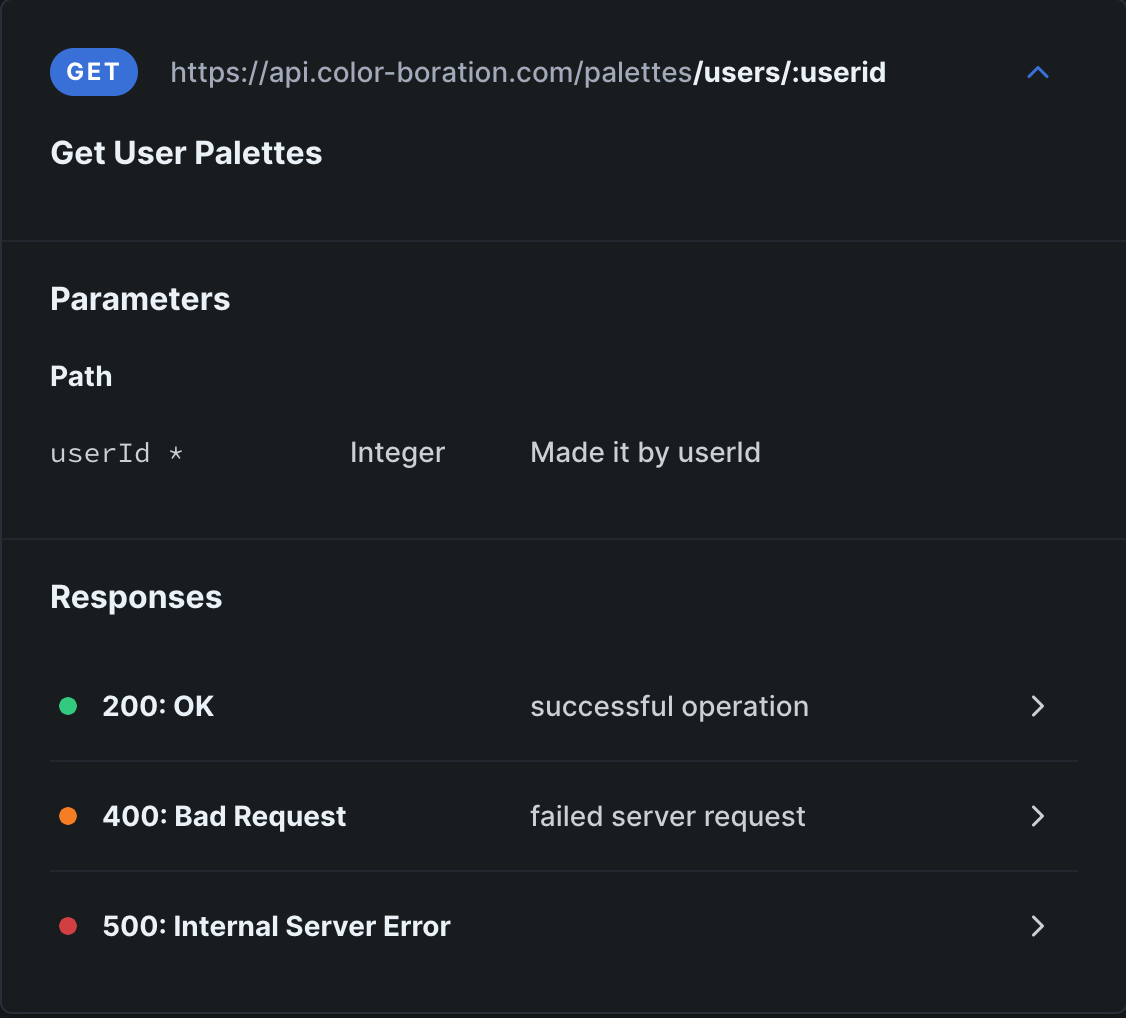This screenshot has height=1018, width=1126.
Task: Click the Responses section heading
Action: click(x=136, y=597)
